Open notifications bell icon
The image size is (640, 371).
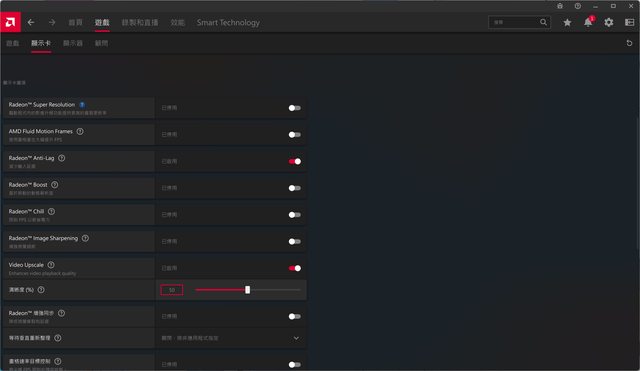pyautogui.click(x=588, y=22)
